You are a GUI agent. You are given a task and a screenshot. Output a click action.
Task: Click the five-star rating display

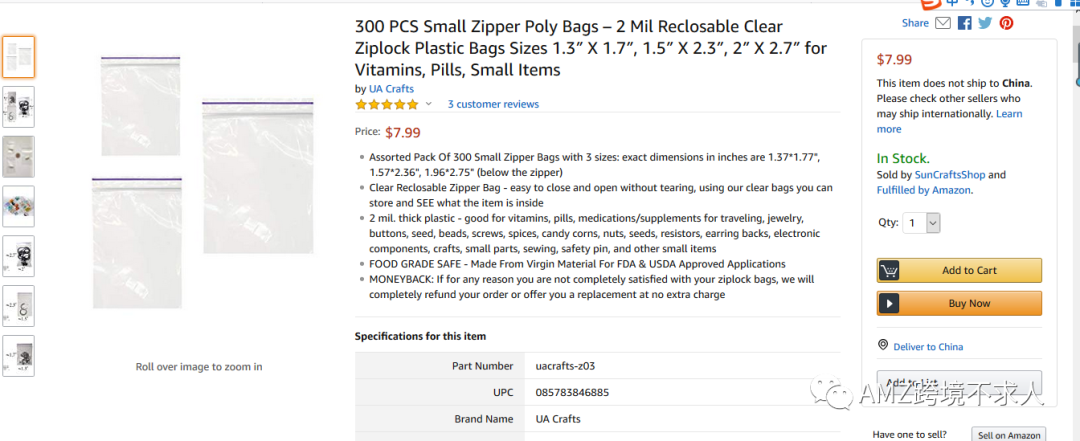pyautogui.click(x=387, y=104)
